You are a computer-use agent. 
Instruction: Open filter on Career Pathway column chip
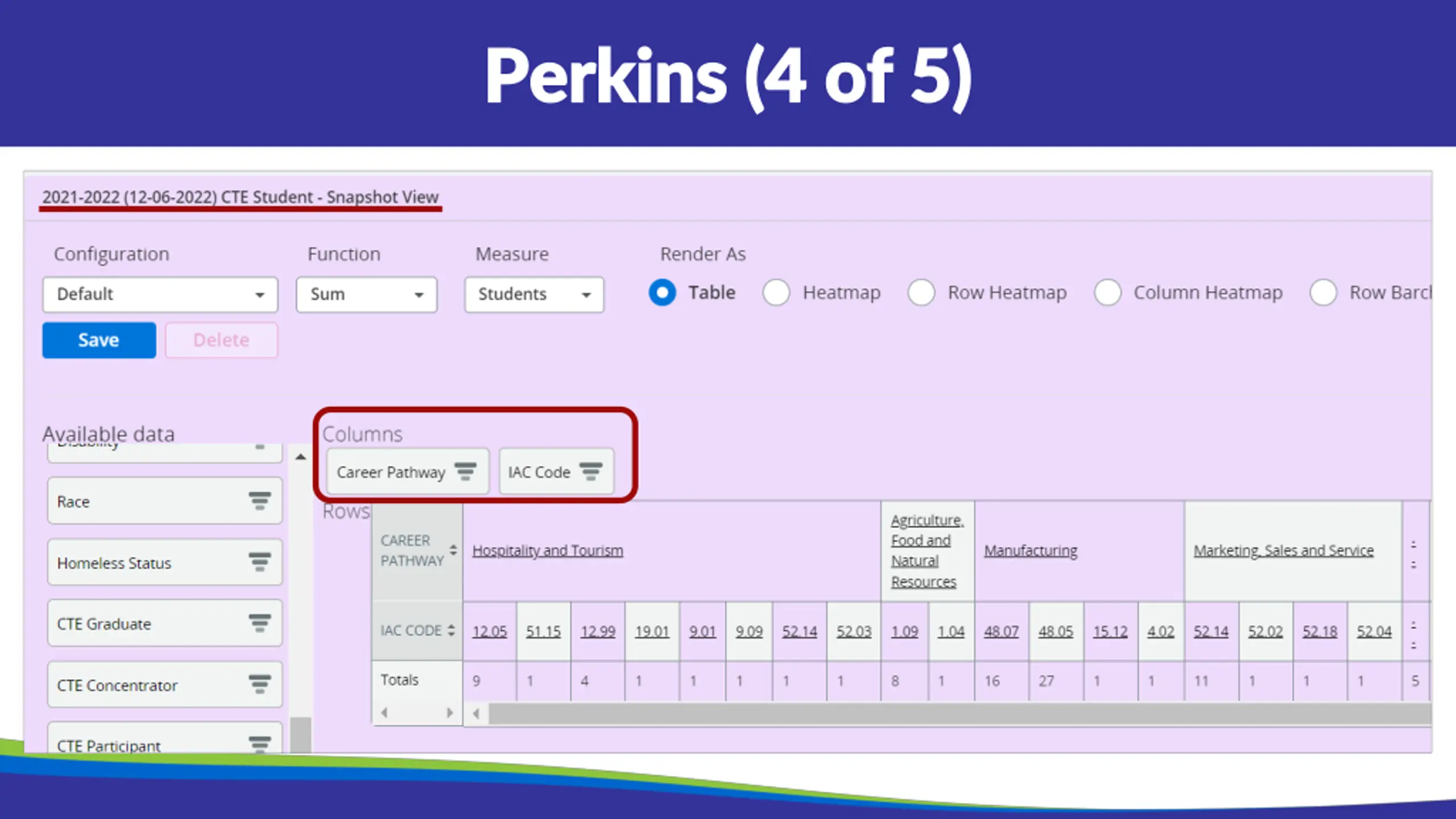click(x=465, y=471)
